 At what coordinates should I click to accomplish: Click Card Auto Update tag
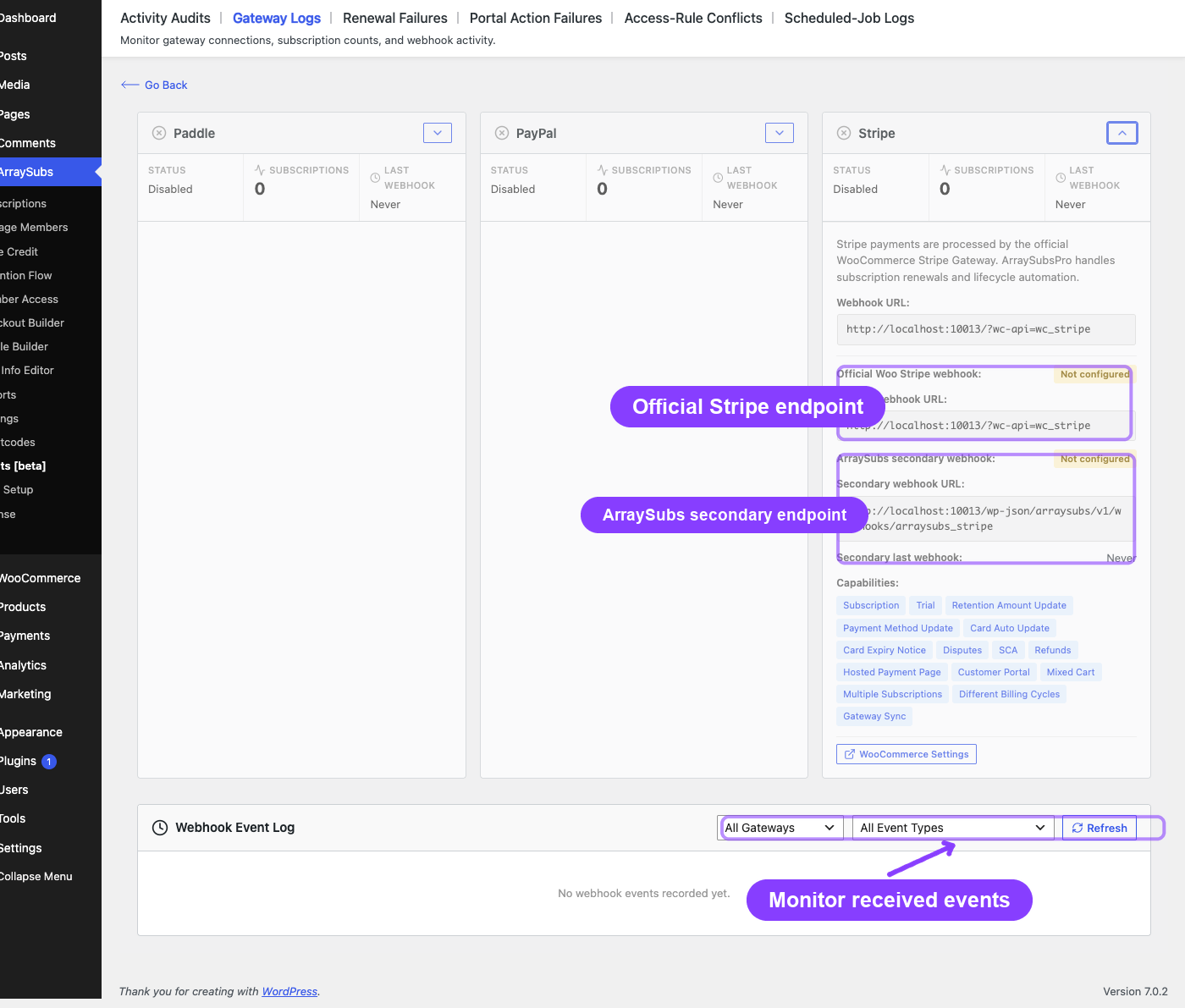click(x=1010, y=628)
